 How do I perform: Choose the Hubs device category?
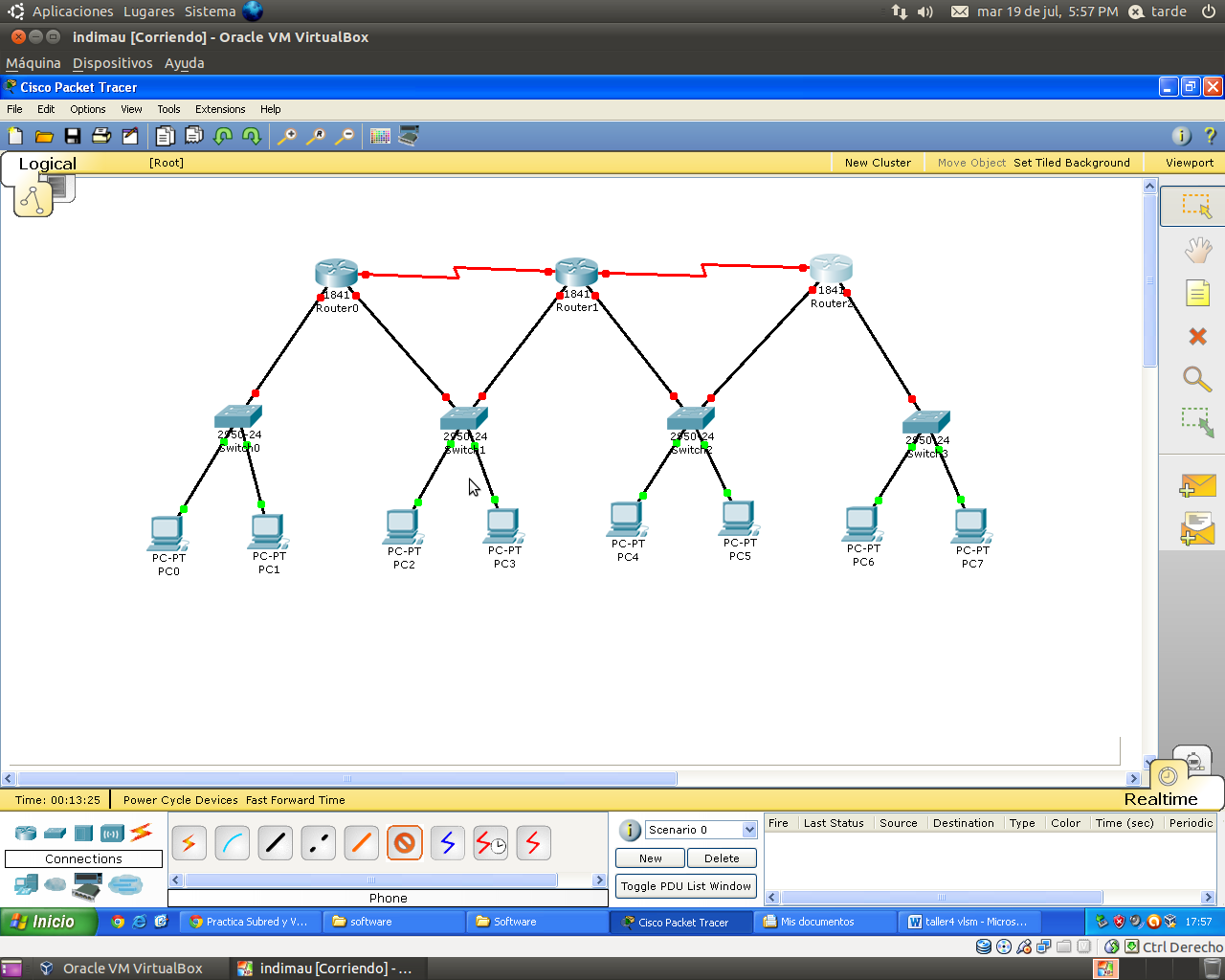tap(84, 833)
